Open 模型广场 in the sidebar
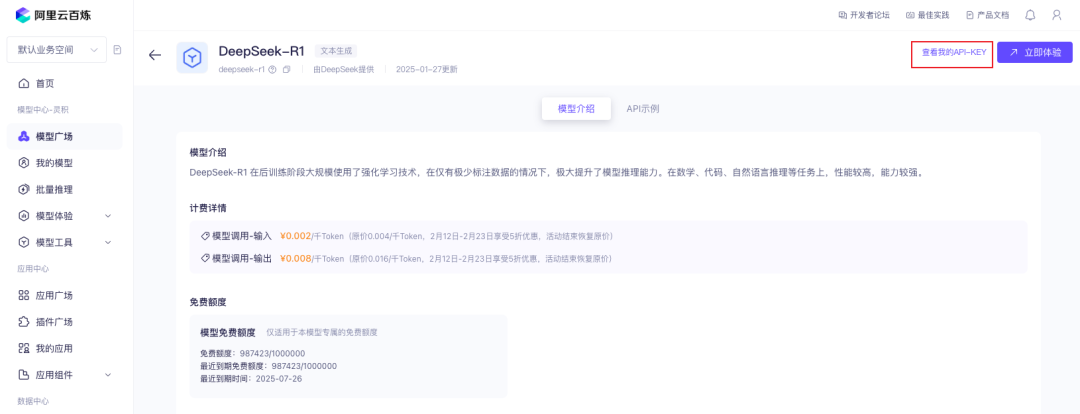The image size is (1080, 414). coord(64,136)
